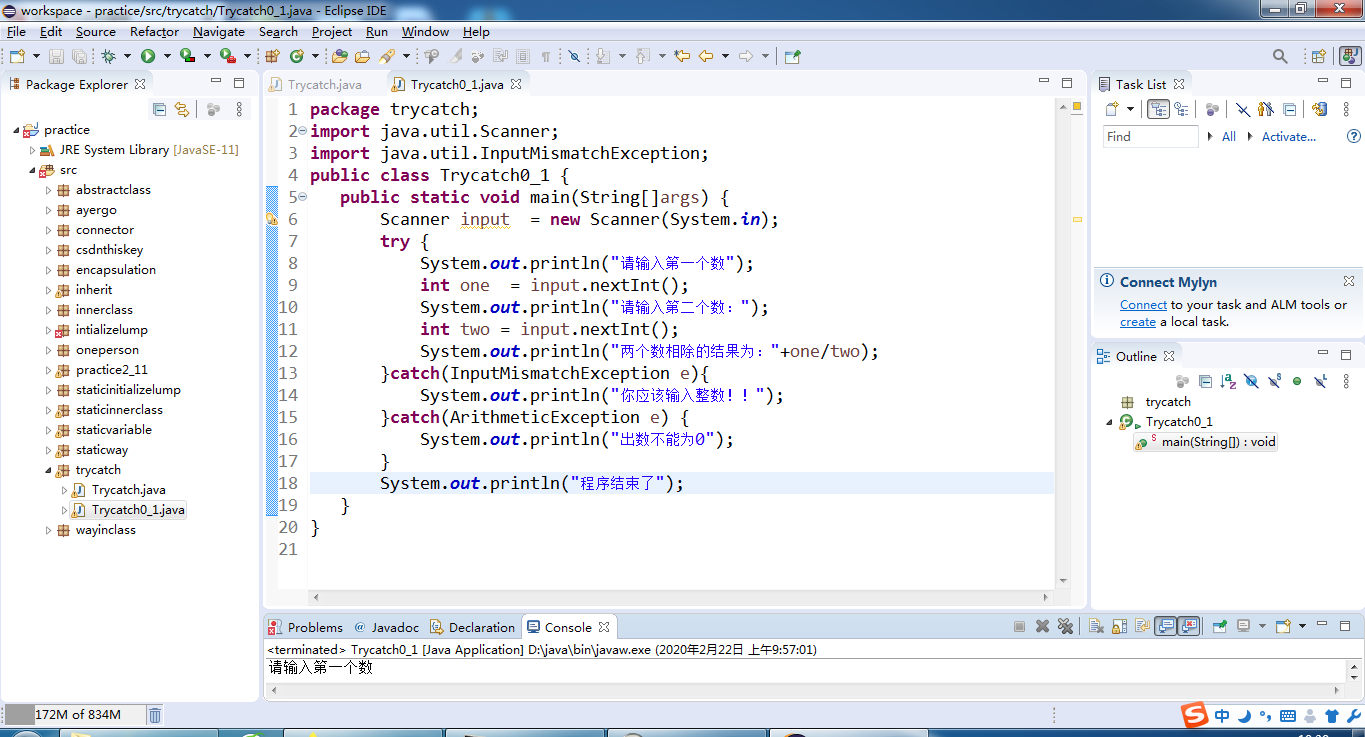Toggle Link with Editor in Package Explorer
This screenshot has width=1365, height=737.
182,109
